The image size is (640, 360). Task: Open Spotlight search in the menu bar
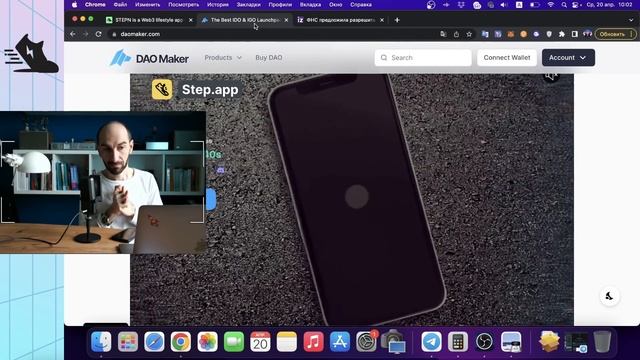pyautogui.click(x=564, y=5)
